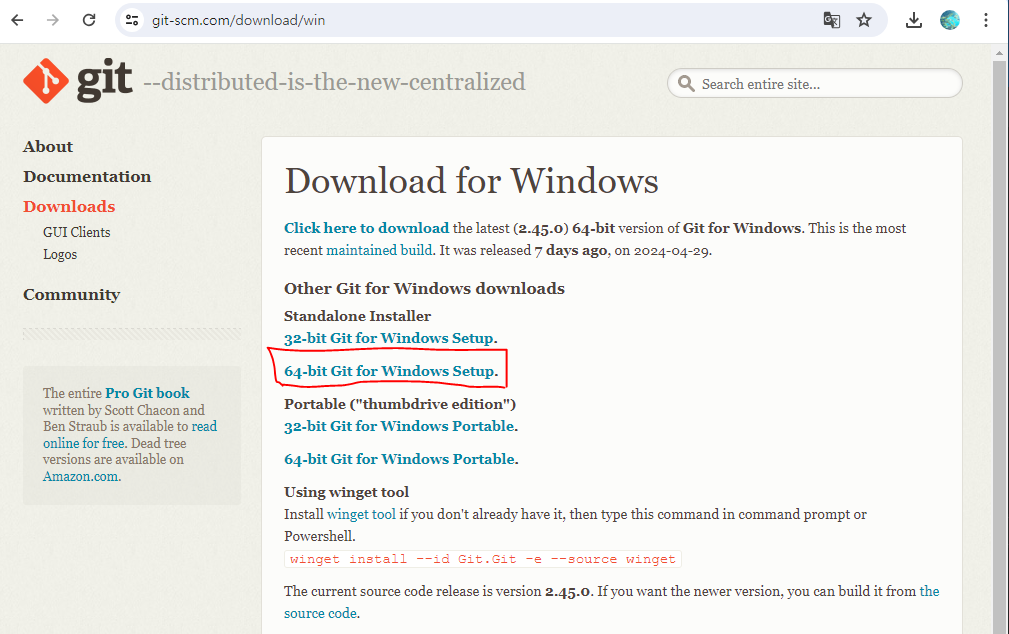The height and width of the screenshot is (634, 1009).
Task: Open GUI Clients subsection
Action: [x=77, y=232]
